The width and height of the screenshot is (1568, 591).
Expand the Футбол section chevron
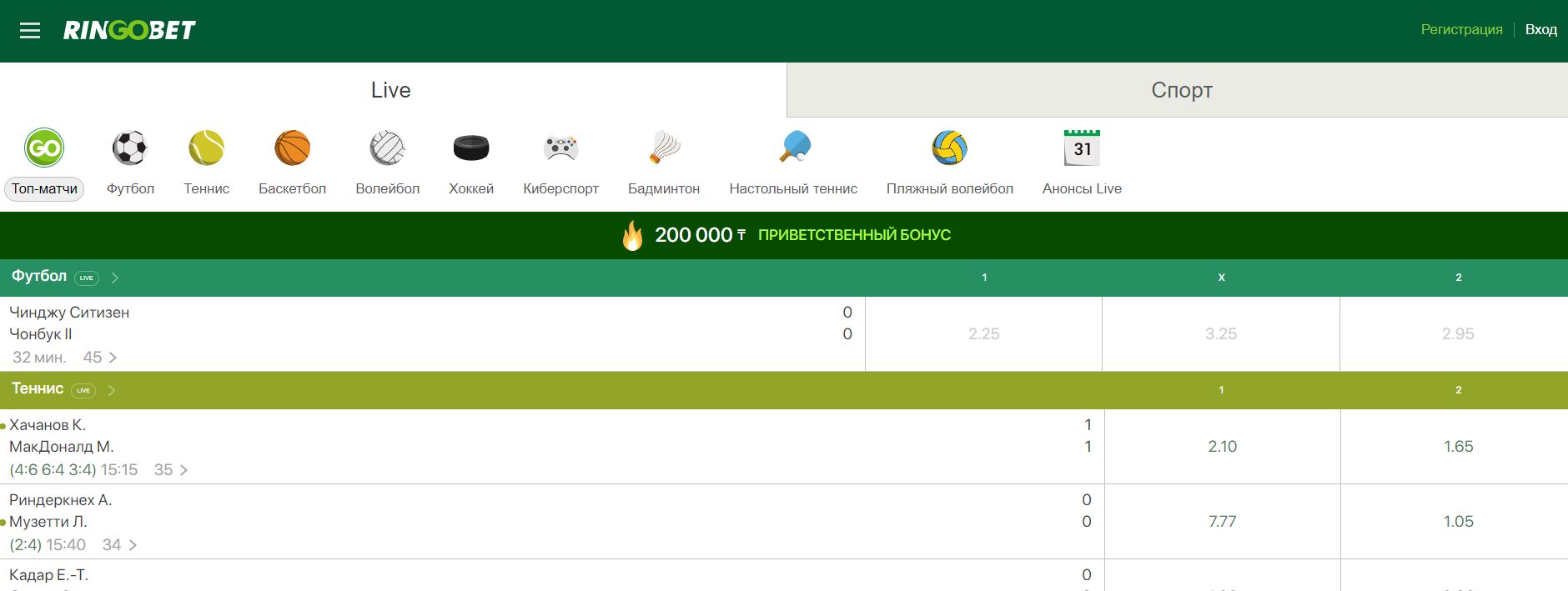(x=115, y=278)
